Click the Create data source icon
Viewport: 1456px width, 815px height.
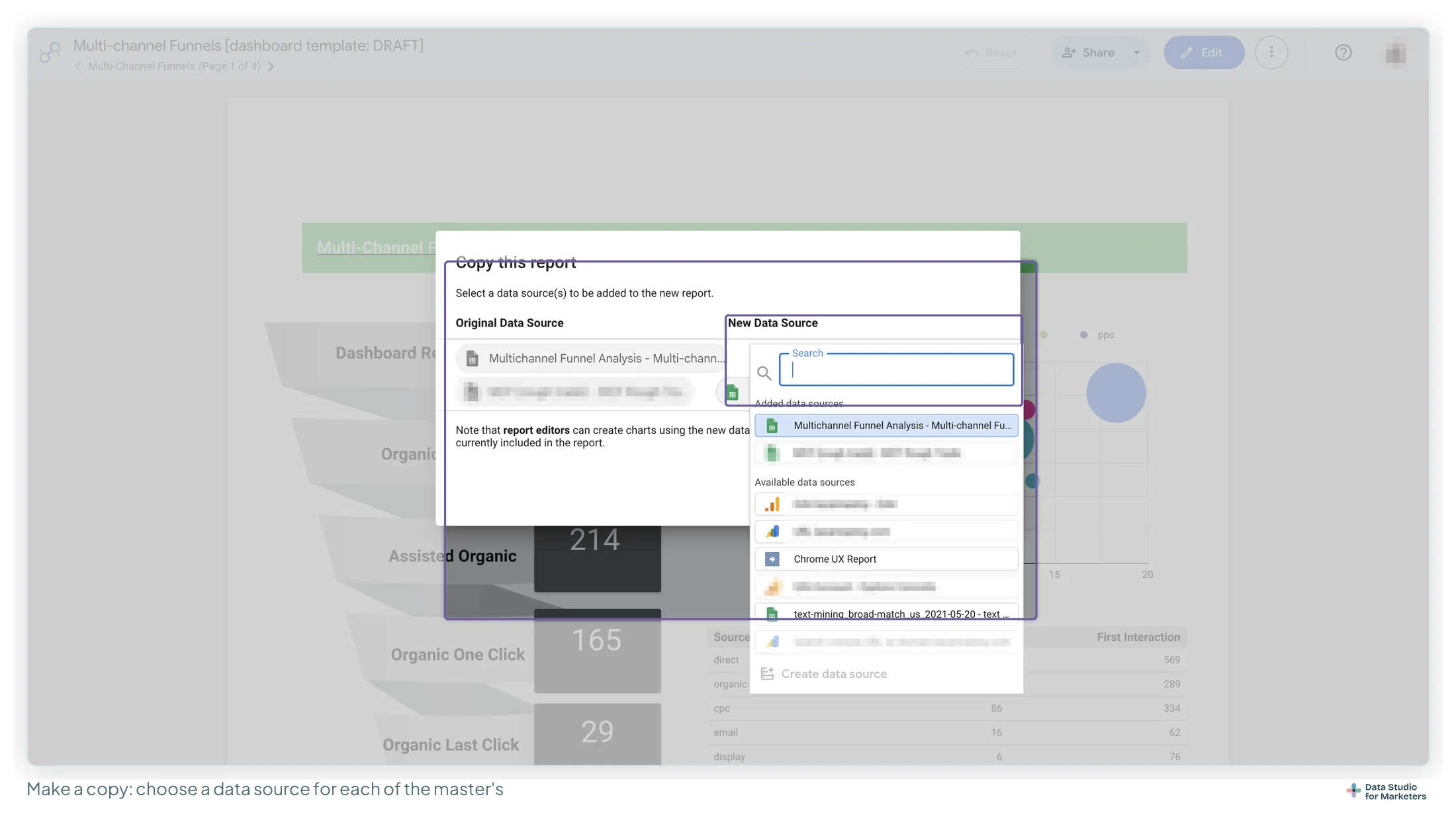[x=767, y=674]
